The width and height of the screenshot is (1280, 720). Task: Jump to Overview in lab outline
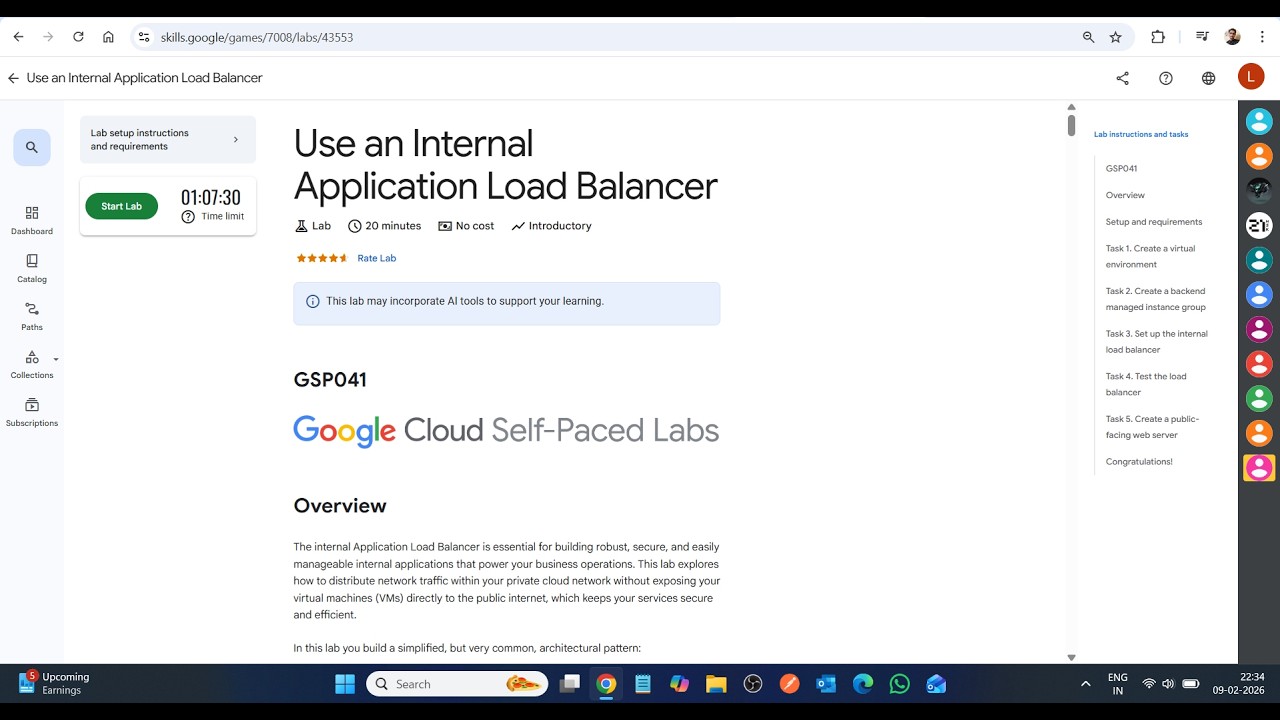tap(1125, 195)
